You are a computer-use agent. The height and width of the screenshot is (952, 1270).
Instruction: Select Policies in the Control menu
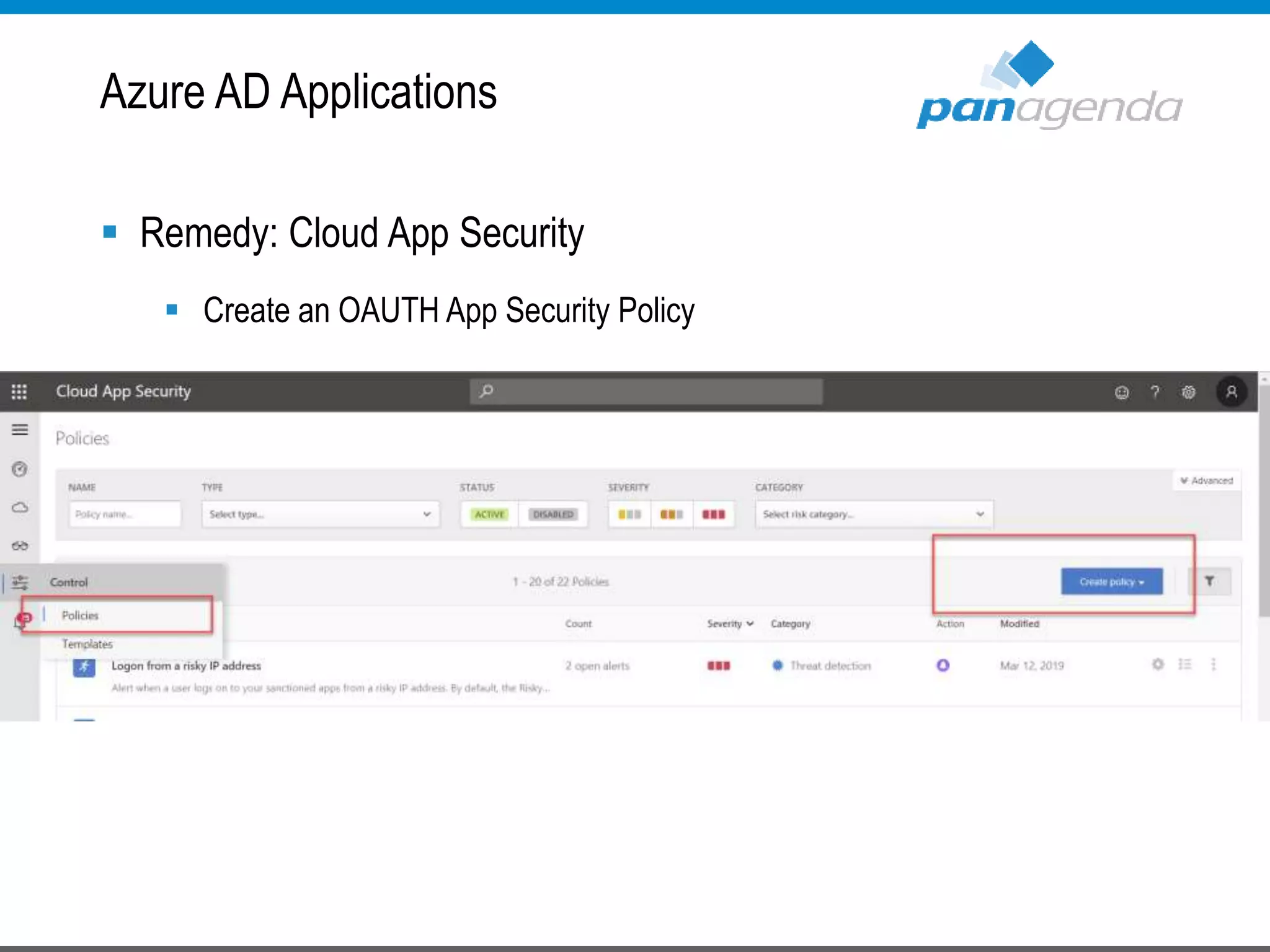(x=80, y=615)
